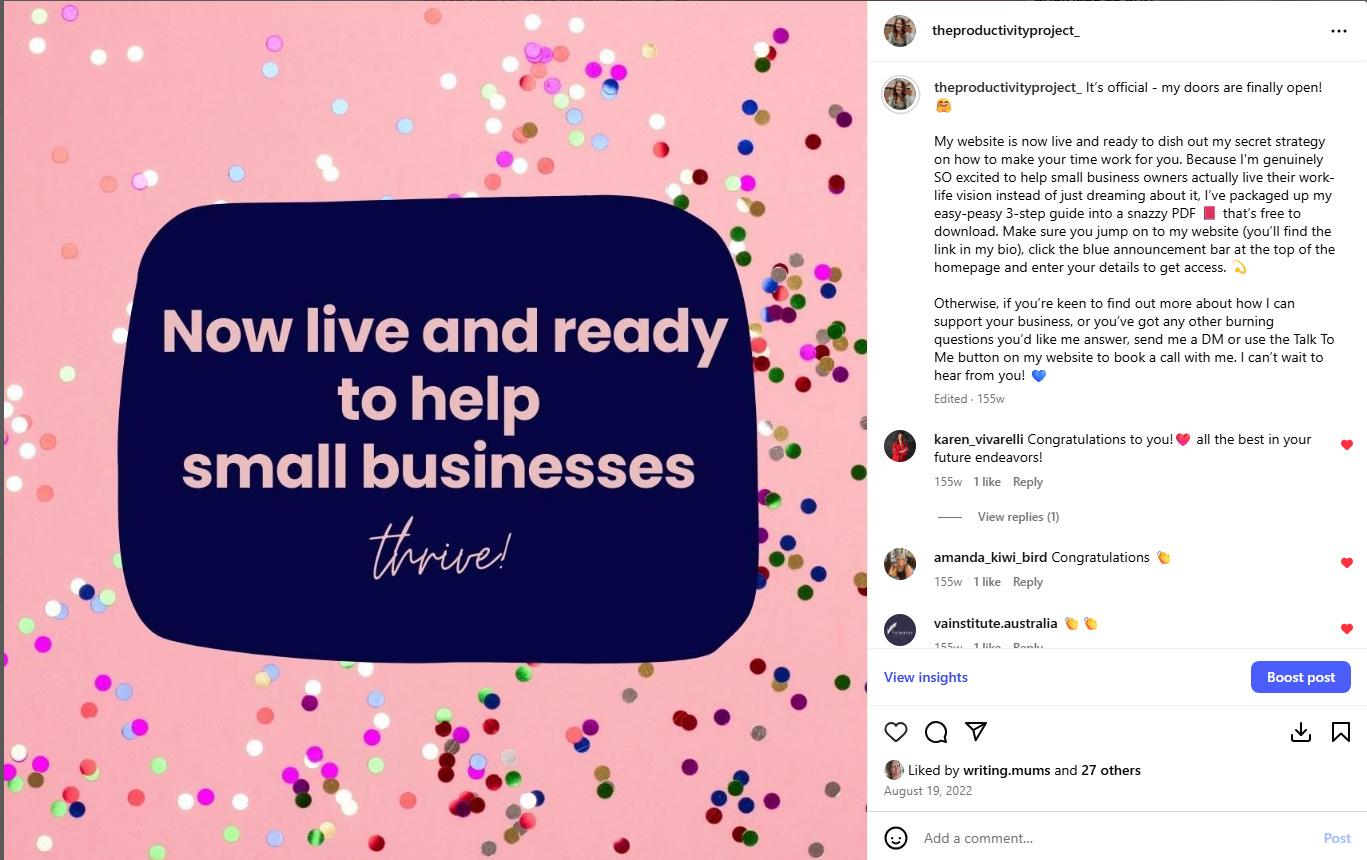This screenshot has height=860, width=1367.
Task: Click the Add a comment input field
Action: (1117, 838)
